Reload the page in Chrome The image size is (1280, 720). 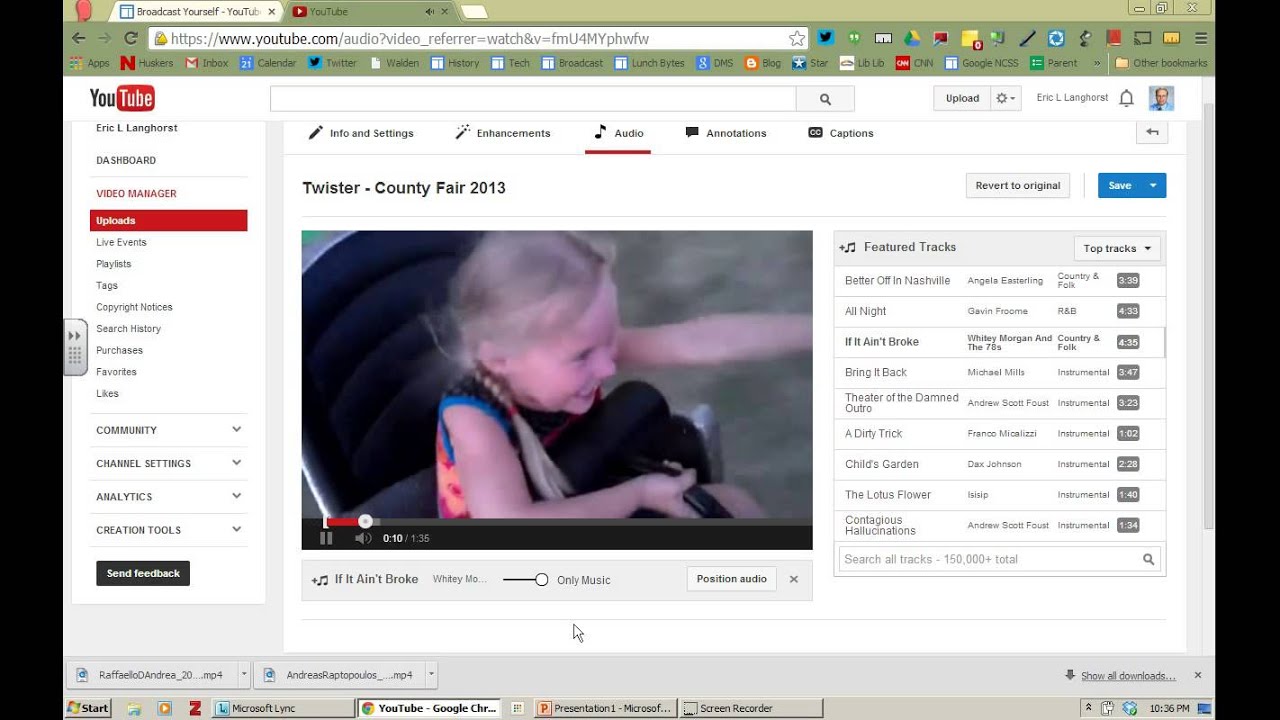tap(130, 39)
